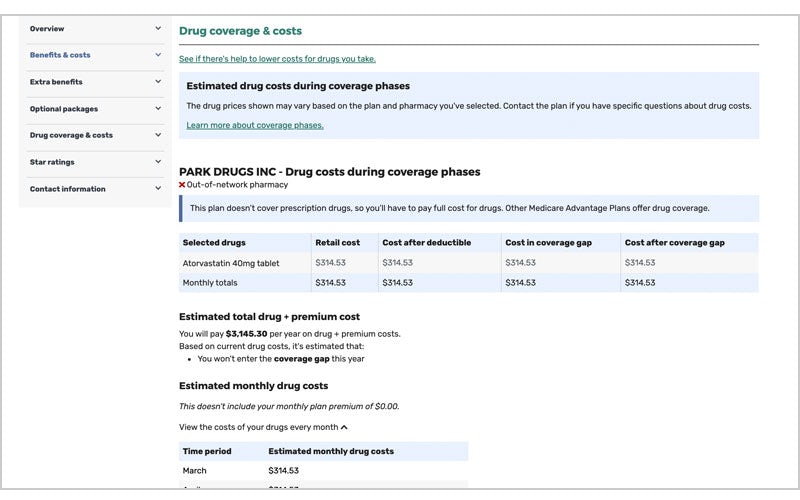Follow Learn more about coverage phases link

(x=255, y=125)
